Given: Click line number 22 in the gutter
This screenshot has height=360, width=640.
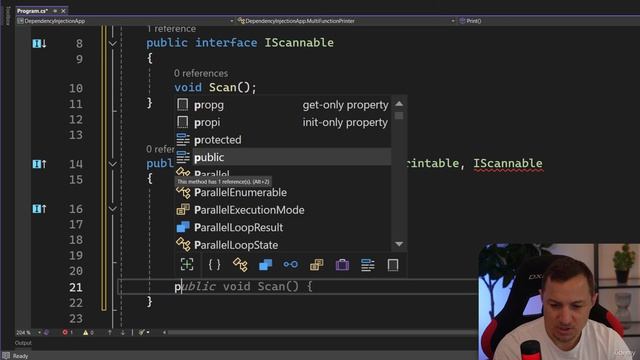Looking at the screenshot, I should (x=76, y=303).
